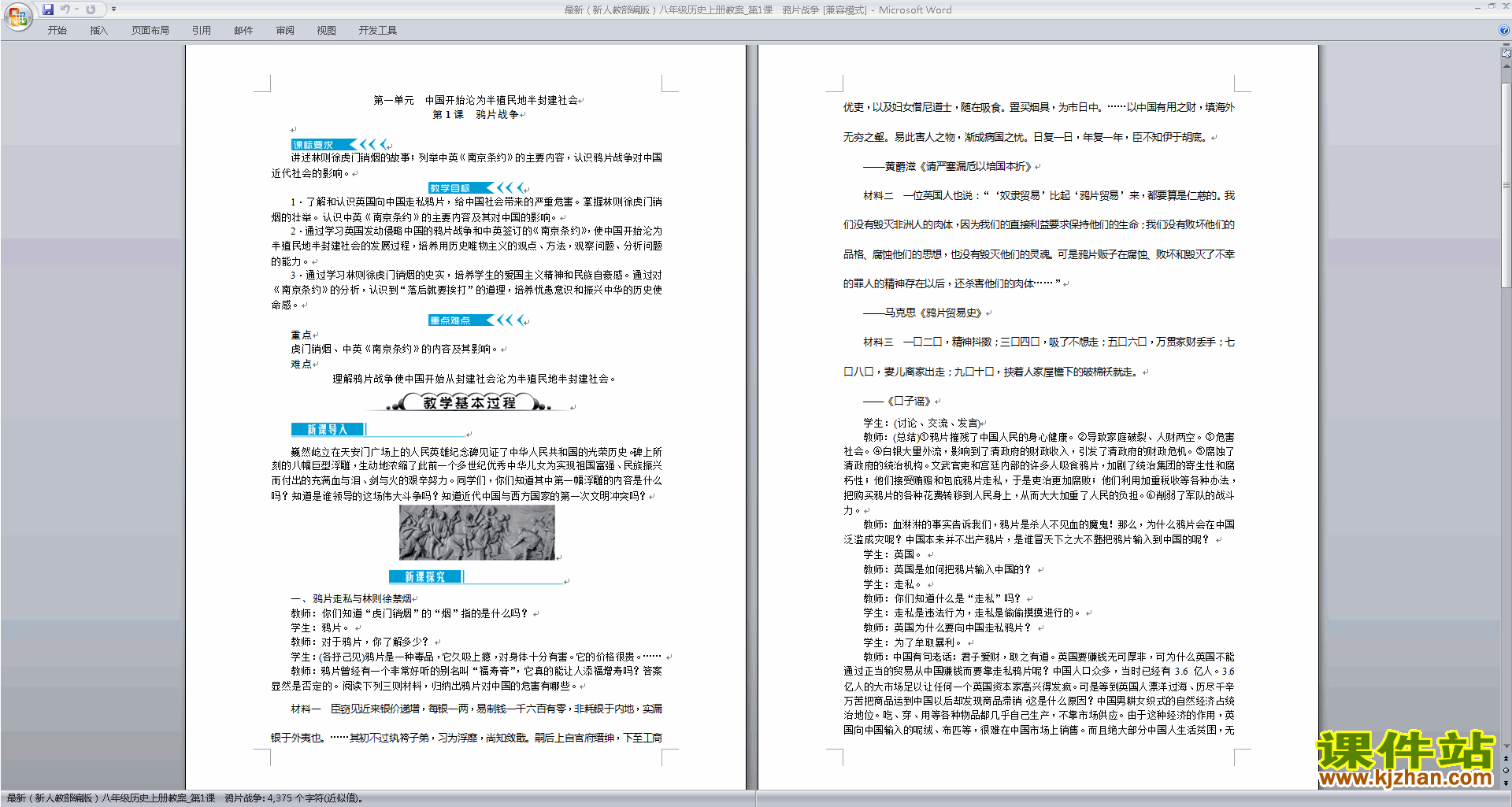Click the 教学目标 blue heading banner
The height and width of the screenshot is (807, 1512).
[476, 187]
